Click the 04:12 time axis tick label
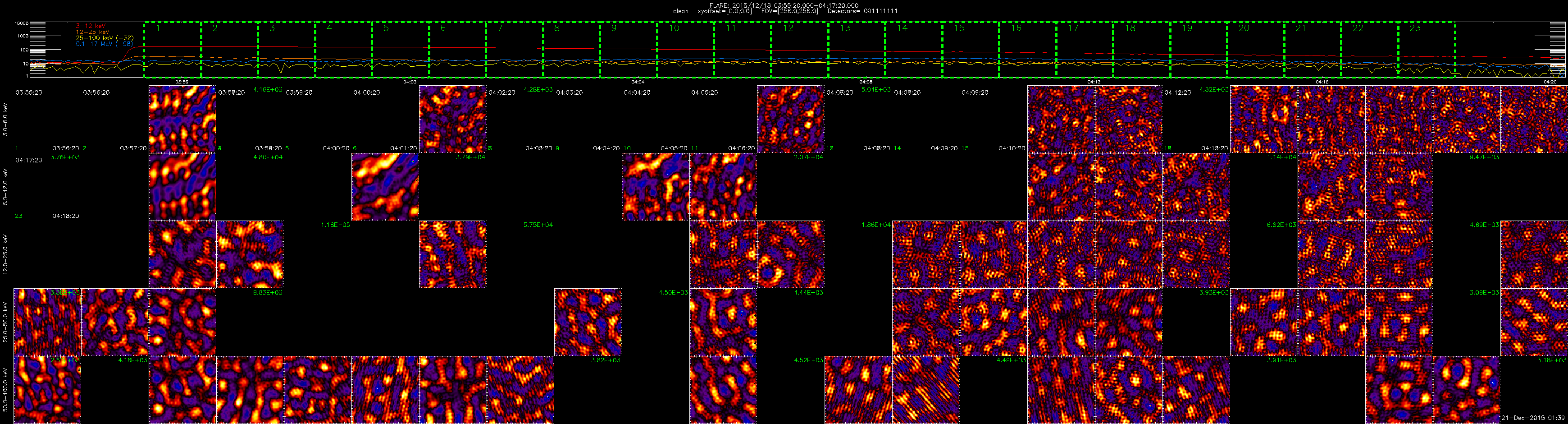The height and width of the screenshot is (424, 1568). (x=1094, y=81)
